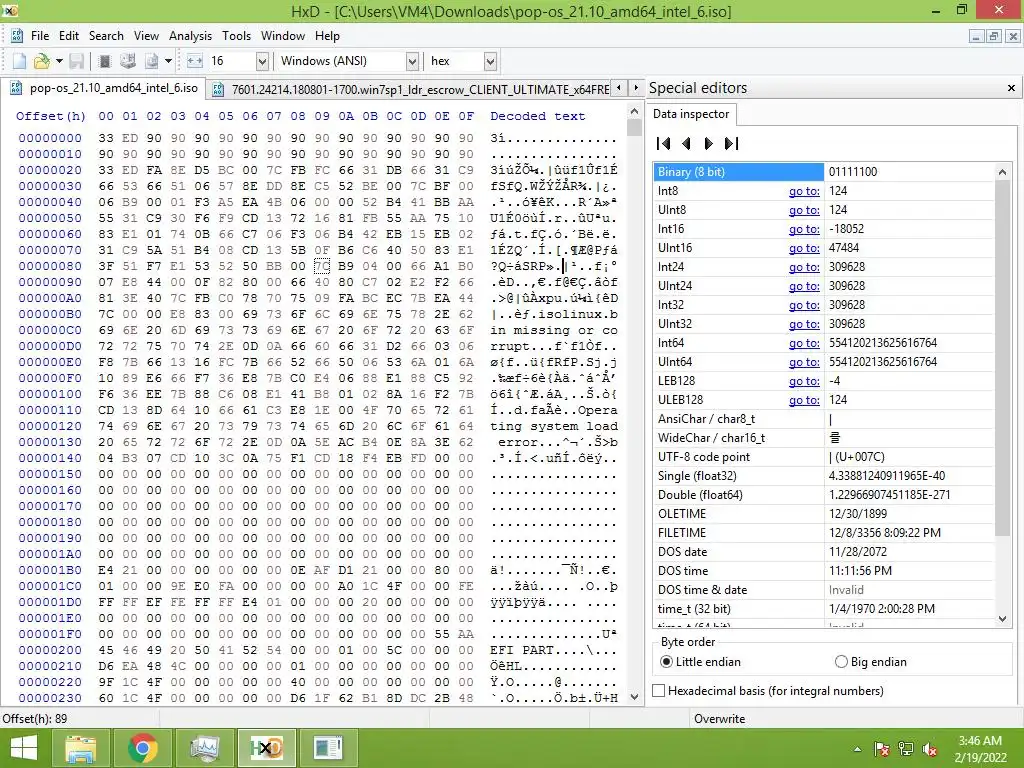Click hex editor scroll down arrow
The image size is (1024, 768).
point(633,697)
